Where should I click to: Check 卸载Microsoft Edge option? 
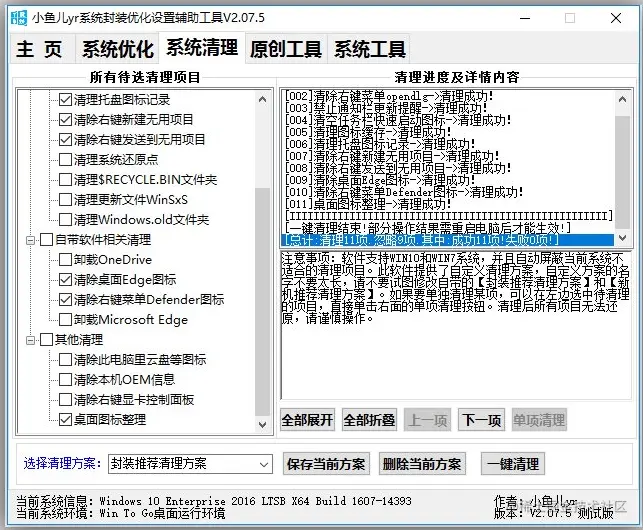click(66, 319)
